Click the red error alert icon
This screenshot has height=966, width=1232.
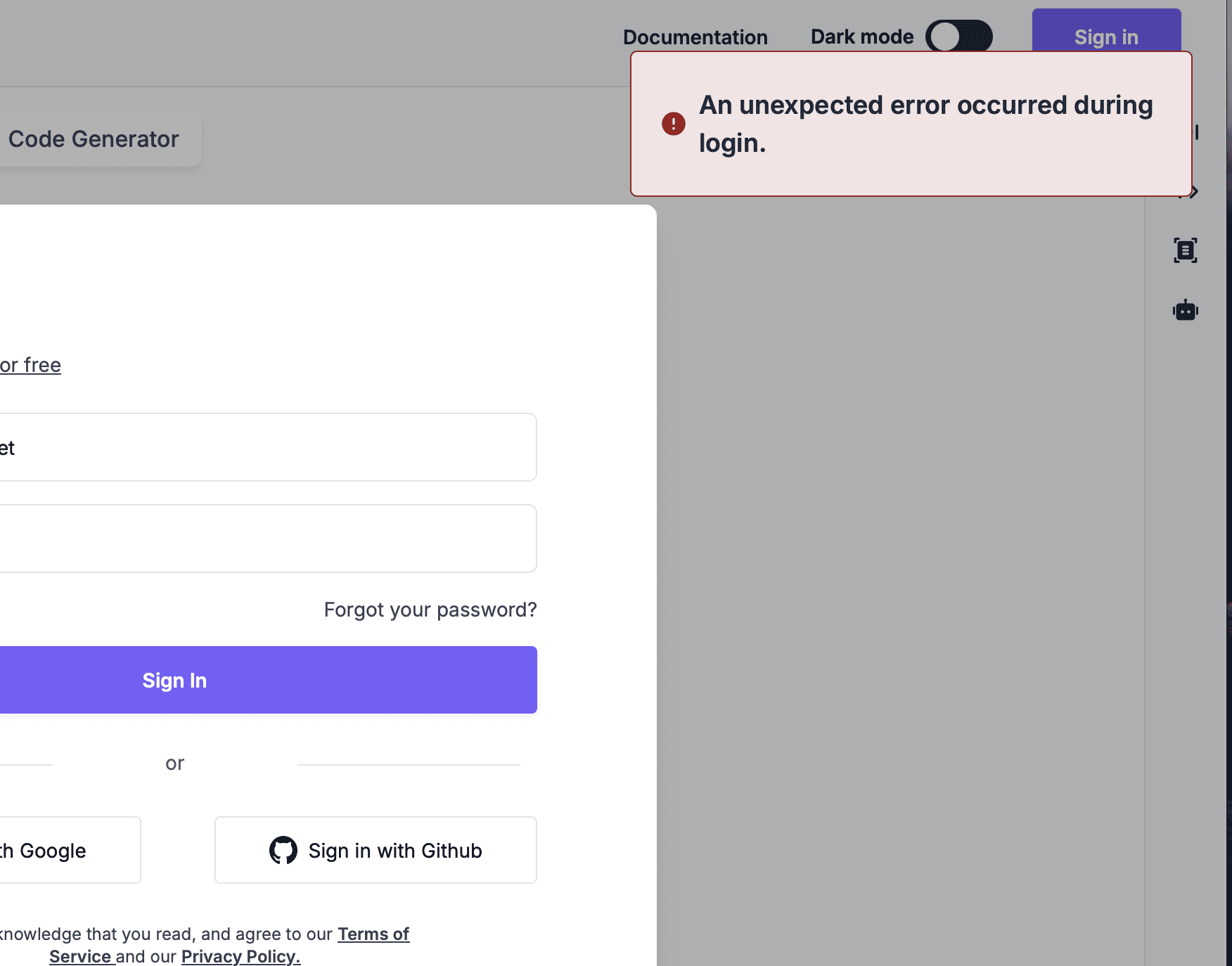673,124
